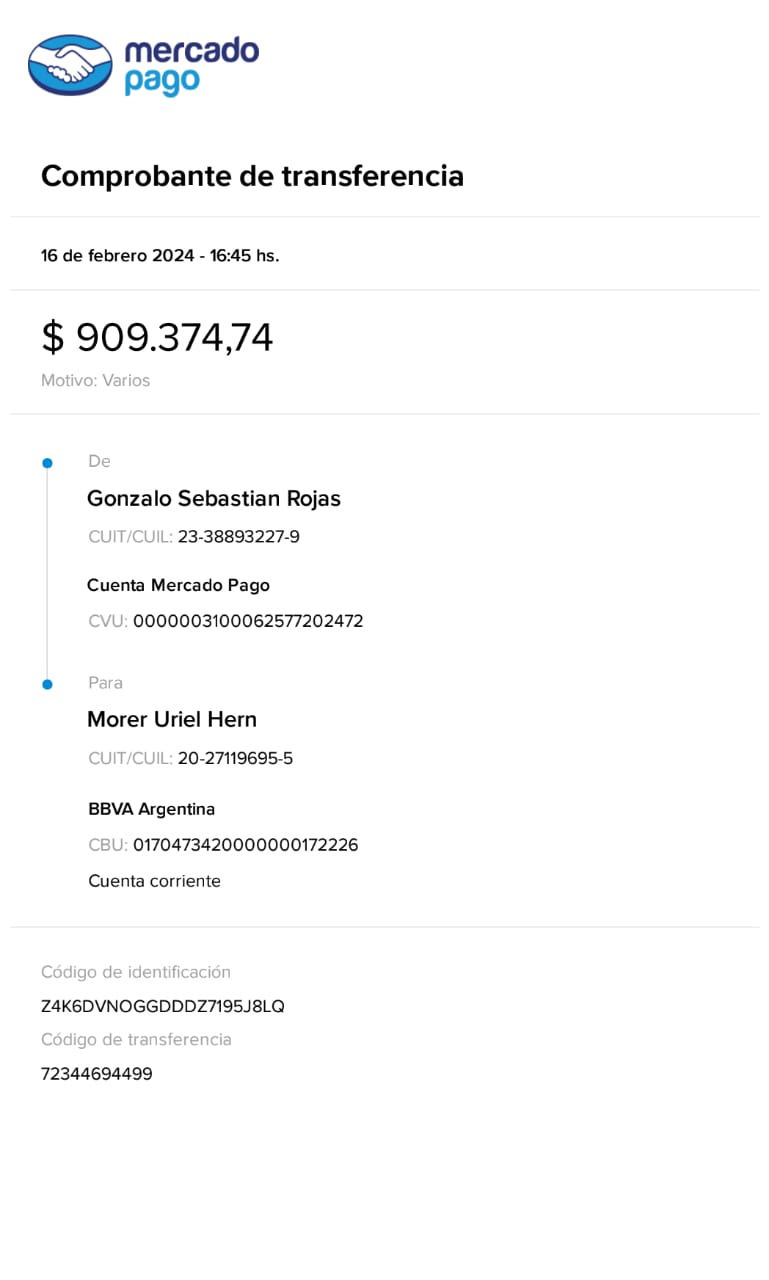
Task: Select recipient name Morer Uriel Hern
Action: tap(172, 719)
